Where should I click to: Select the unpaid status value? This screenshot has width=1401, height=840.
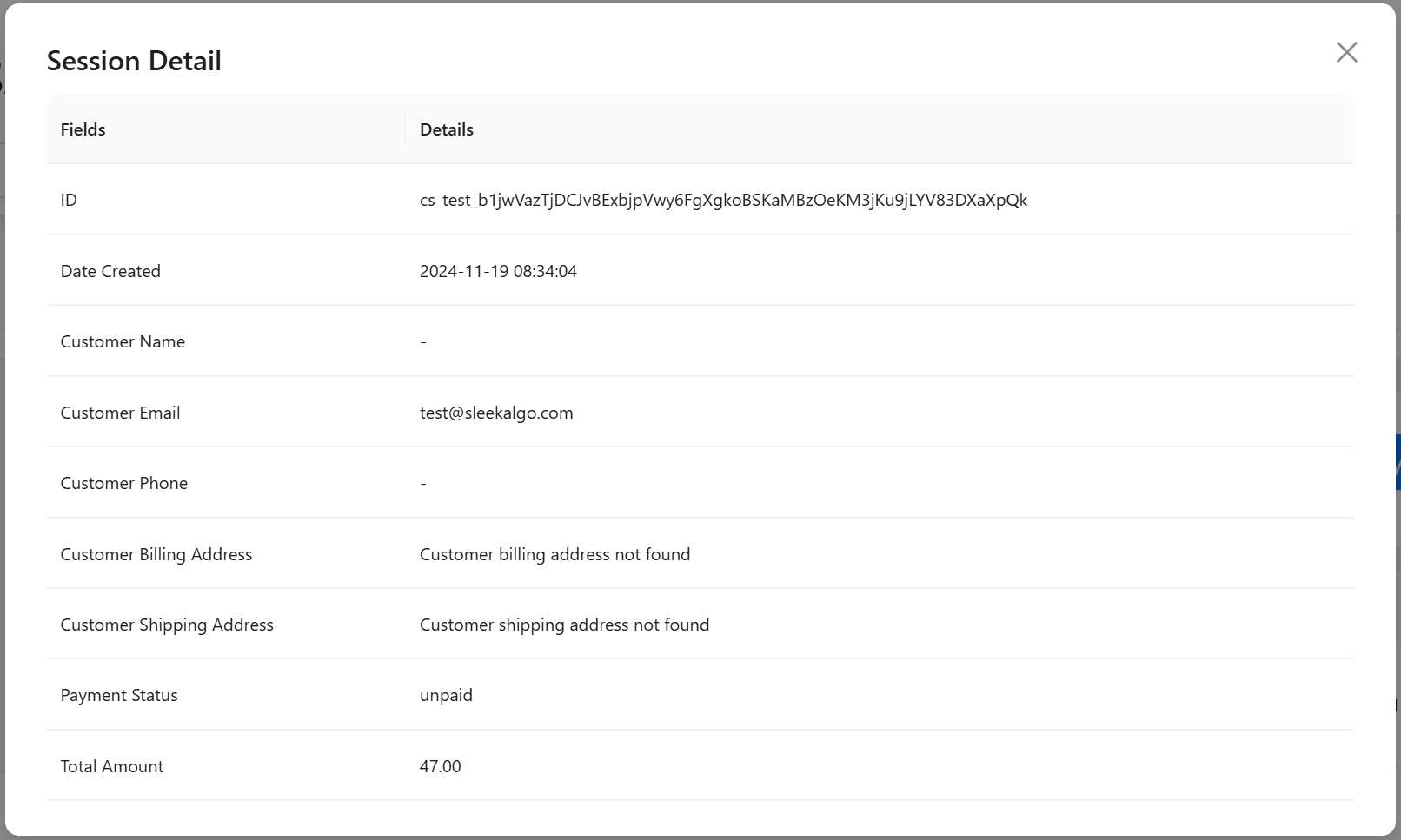pyautogui.click(x=446, y=695)
